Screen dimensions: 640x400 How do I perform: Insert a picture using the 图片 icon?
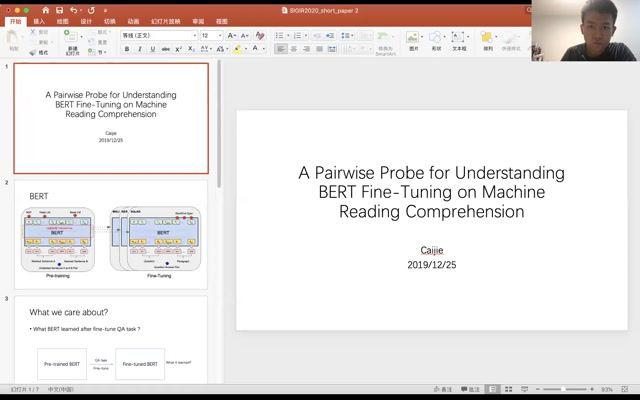pyautogui.click(x=413, y=38)
